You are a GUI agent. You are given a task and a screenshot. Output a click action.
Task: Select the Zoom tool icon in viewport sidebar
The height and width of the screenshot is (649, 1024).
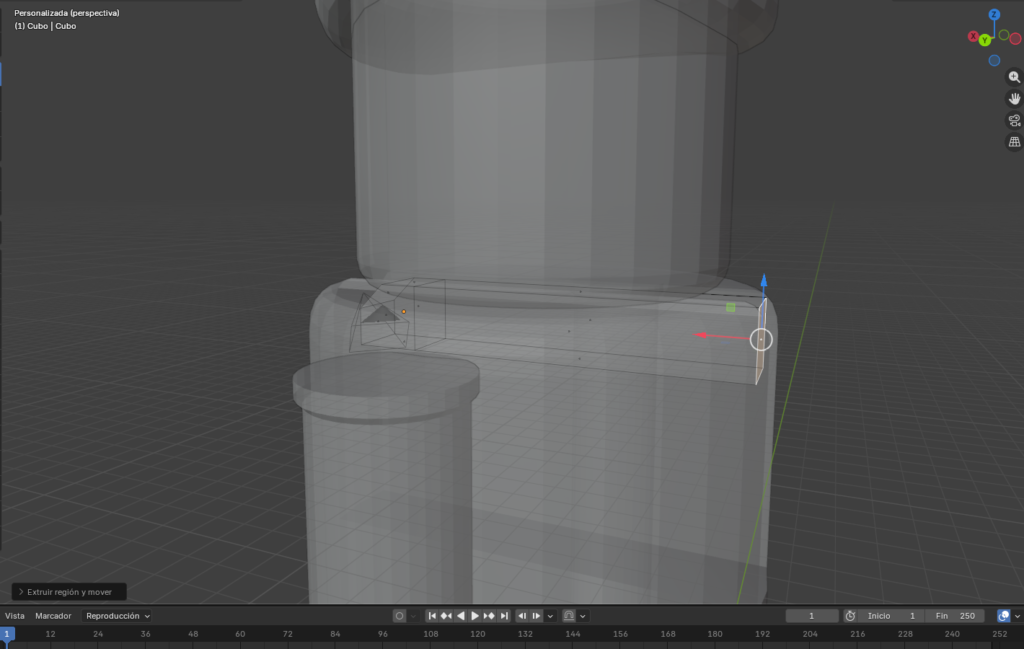tap(1014, 77)
